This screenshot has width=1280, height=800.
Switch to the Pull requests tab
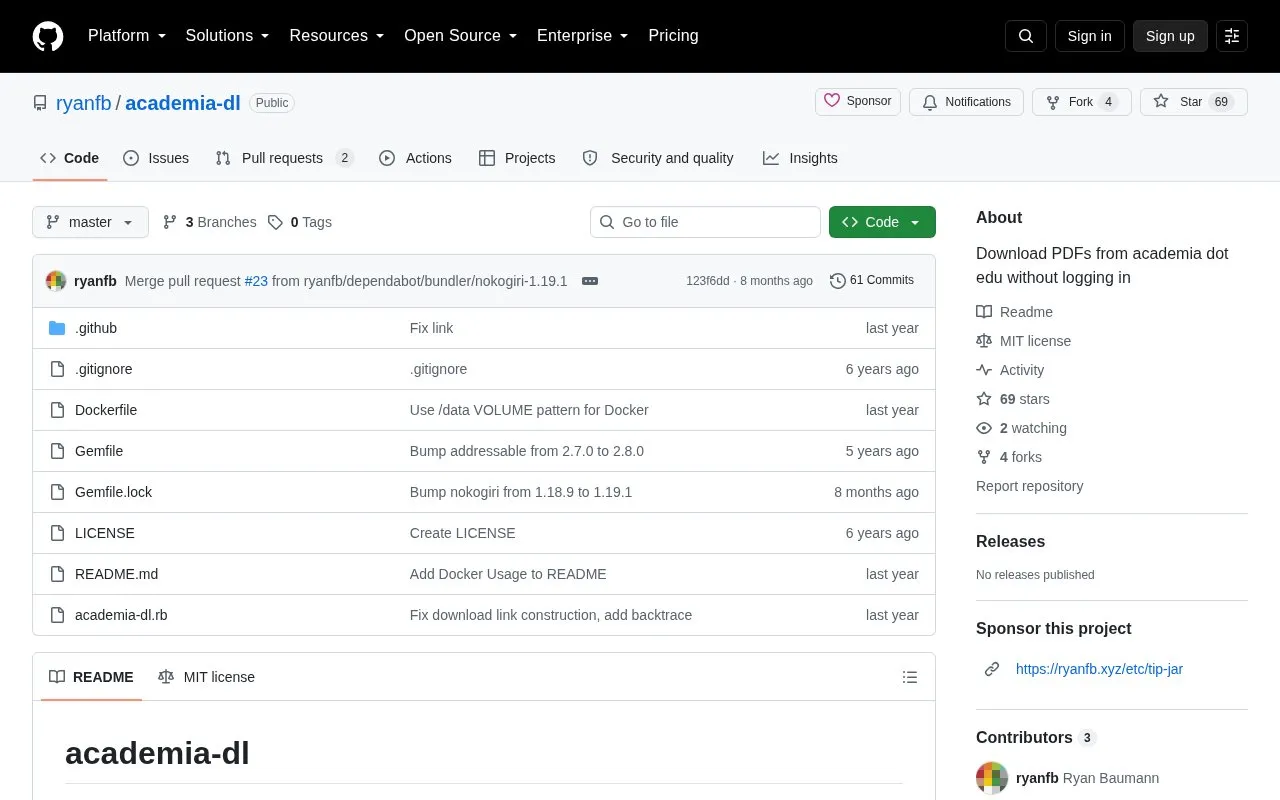tap(284, 158)
